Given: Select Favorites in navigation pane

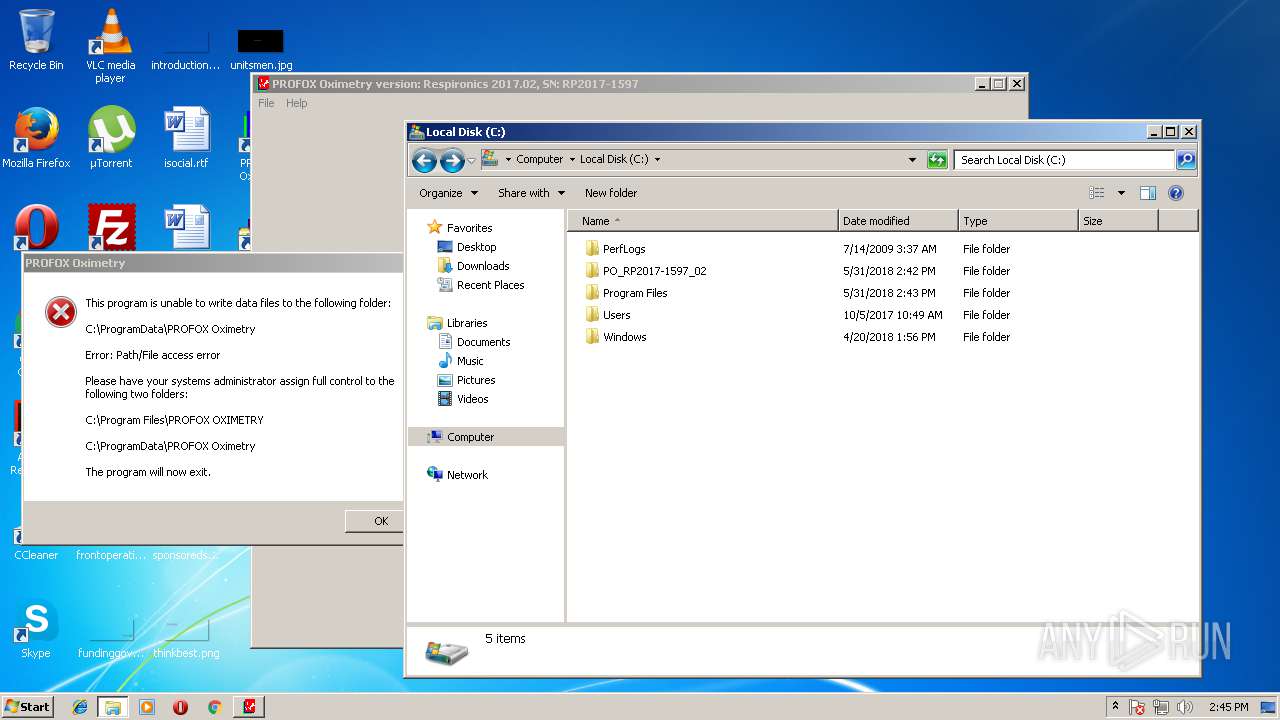Looking at the screenshot, I should [469, 228].
